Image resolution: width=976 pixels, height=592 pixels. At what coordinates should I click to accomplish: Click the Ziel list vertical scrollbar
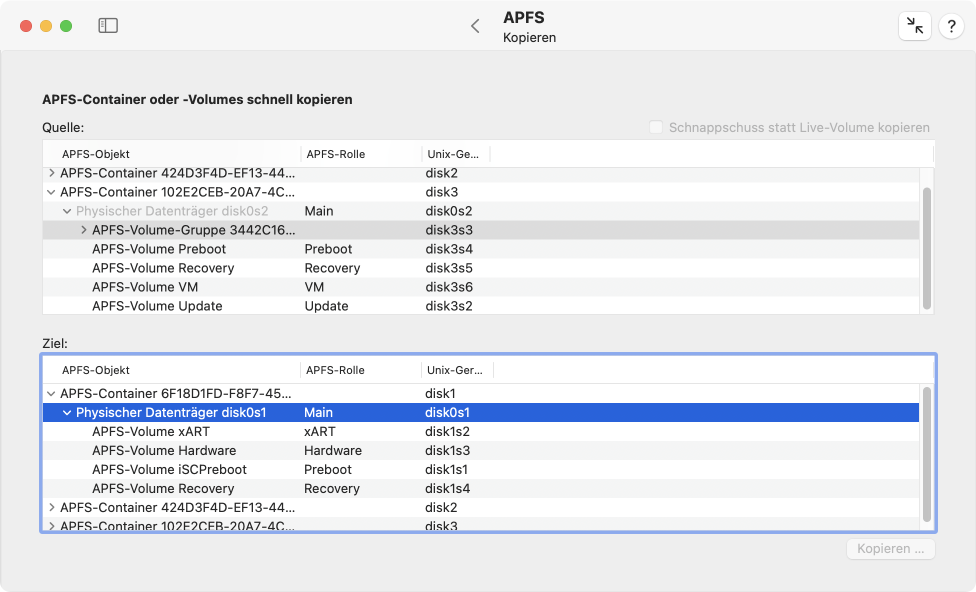tap(927, 454)
